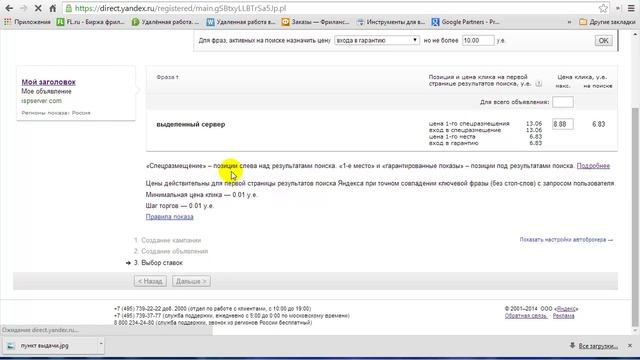Expand the download item options arrow

tap(101, 344)
